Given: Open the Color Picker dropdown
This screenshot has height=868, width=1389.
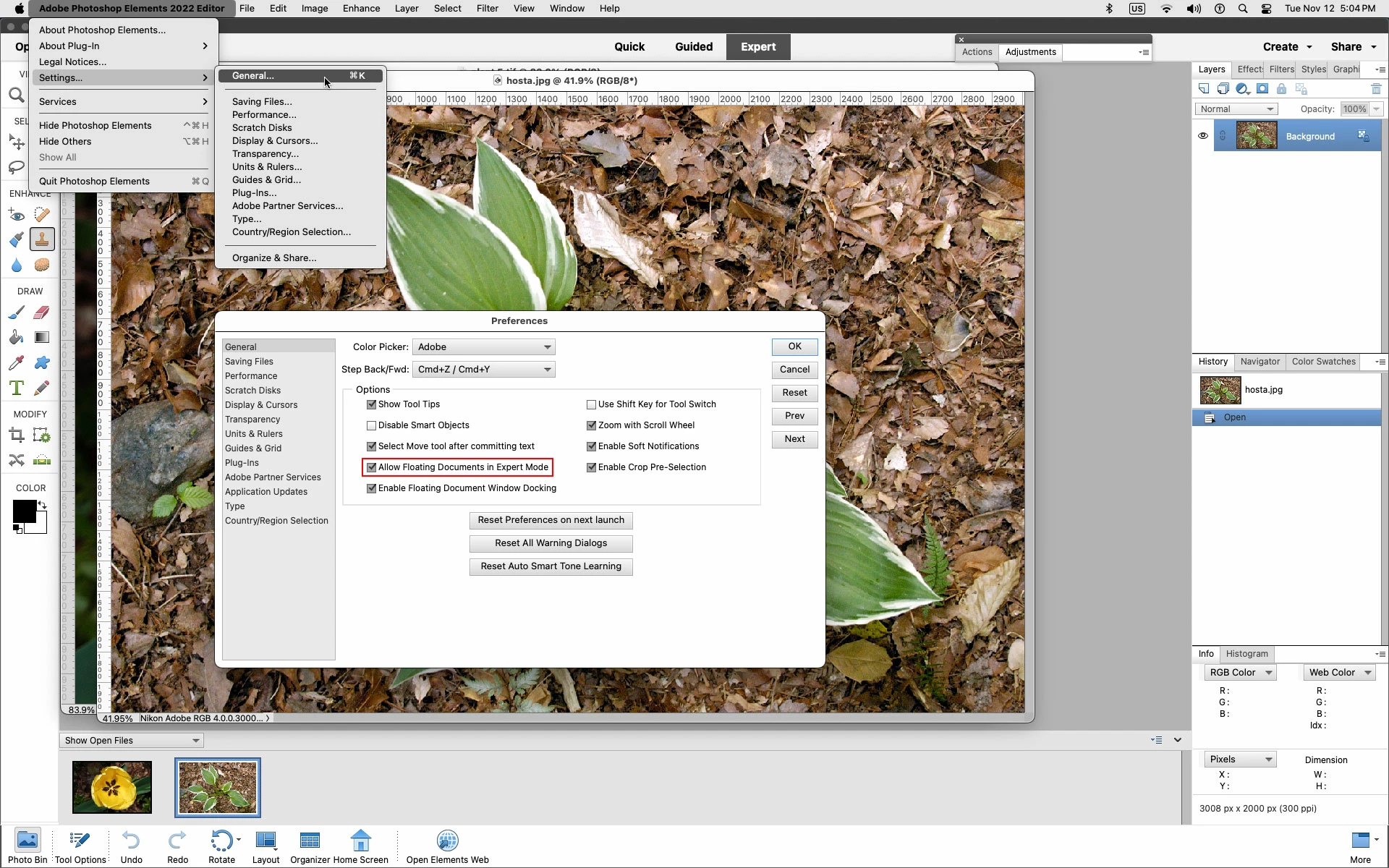Looking at the screenshot, I should pyautogui.click(x=483, y=347).
